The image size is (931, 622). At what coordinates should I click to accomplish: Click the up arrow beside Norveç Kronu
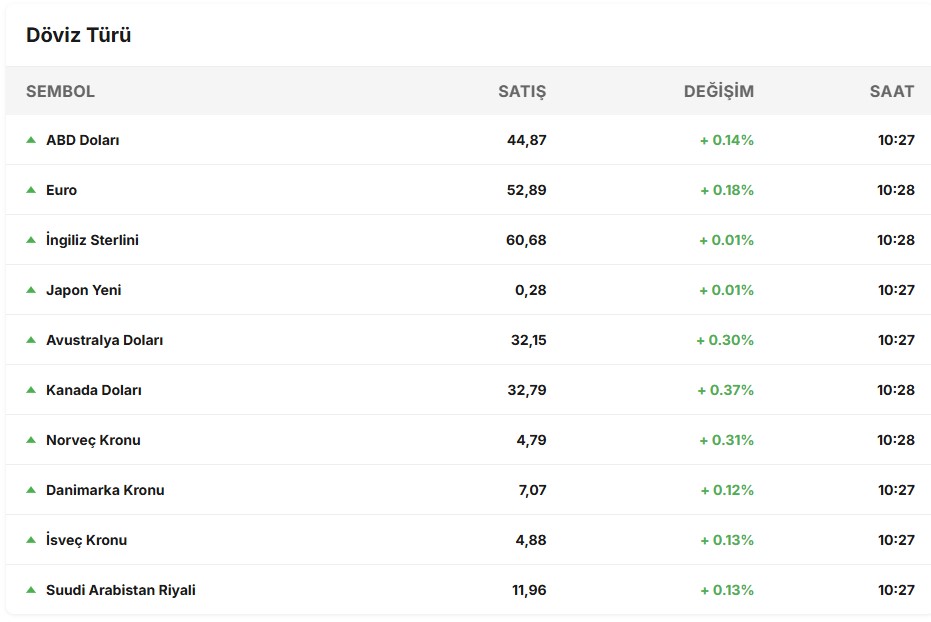point(31,440)
